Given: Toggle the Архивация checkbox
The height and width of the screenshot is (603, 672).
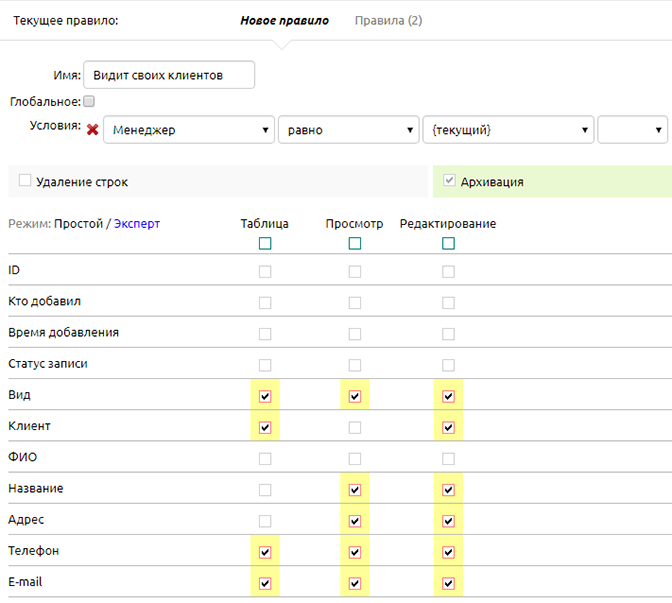Looking at the screenshot, I should (x=449, y=181).
